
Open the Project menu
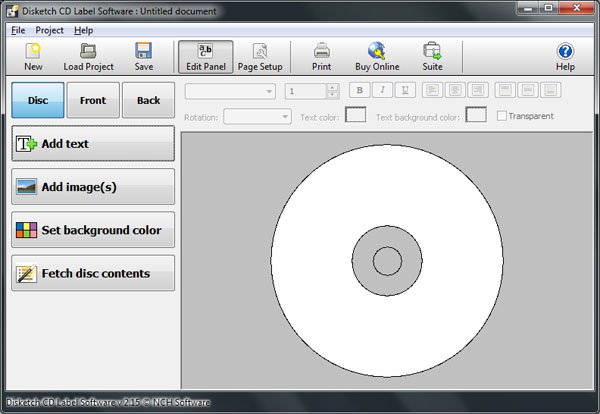[x=49, y=30]
